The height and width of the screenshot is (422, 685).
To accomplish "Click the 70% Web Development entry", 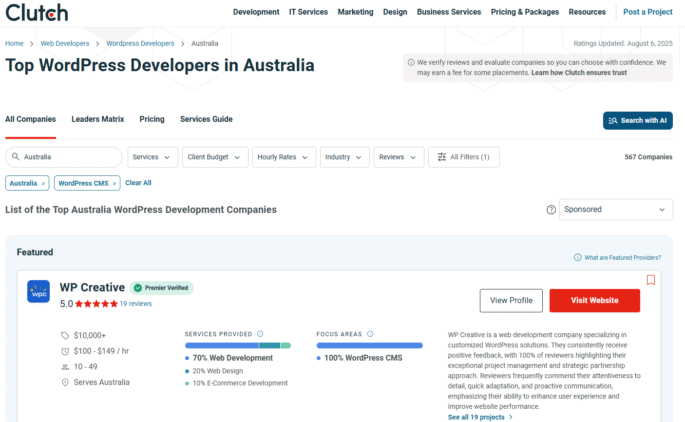I will point(232,358).
